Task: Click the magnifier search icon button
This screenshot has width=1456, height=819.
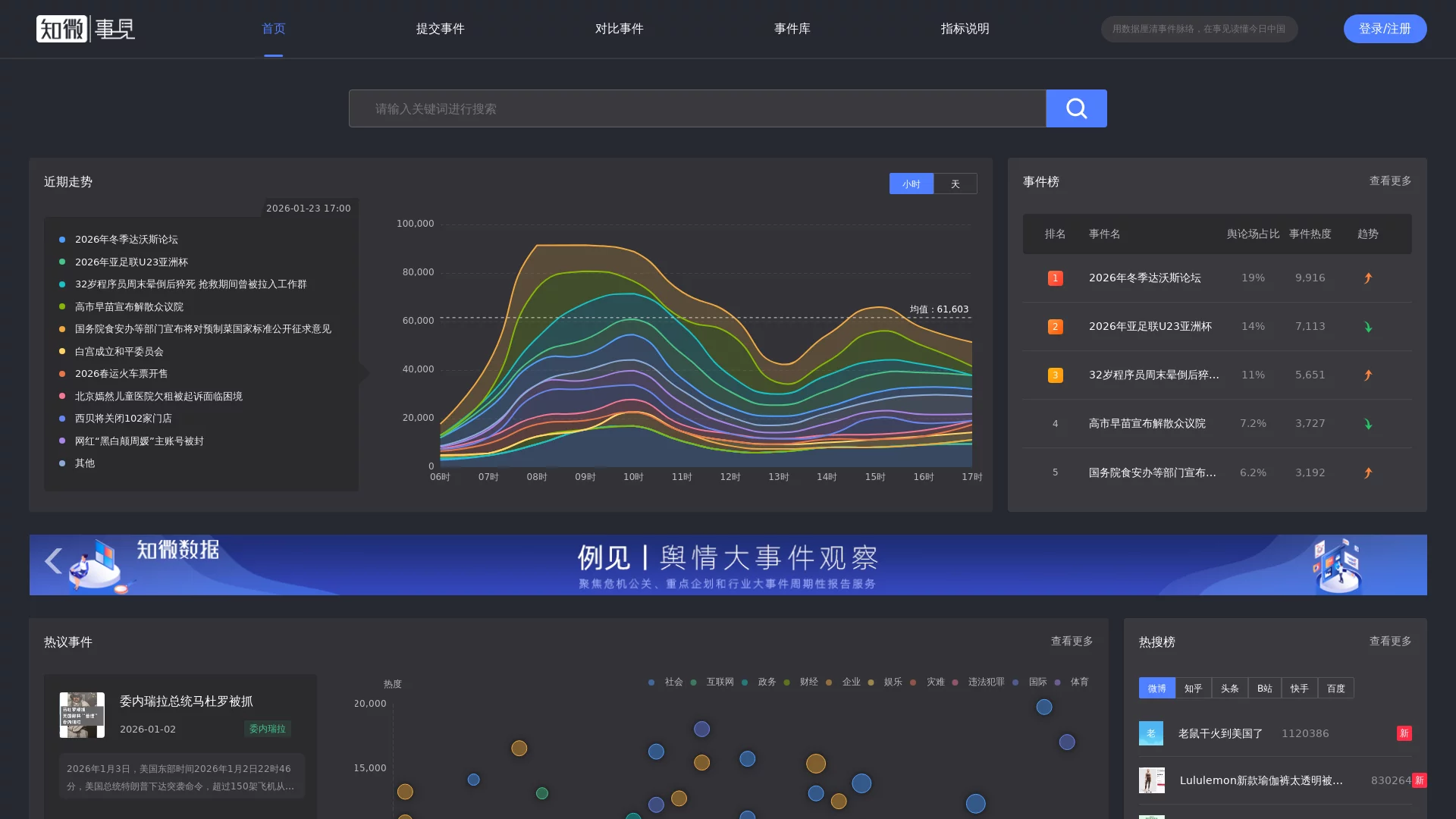Action: point(1075,108)
